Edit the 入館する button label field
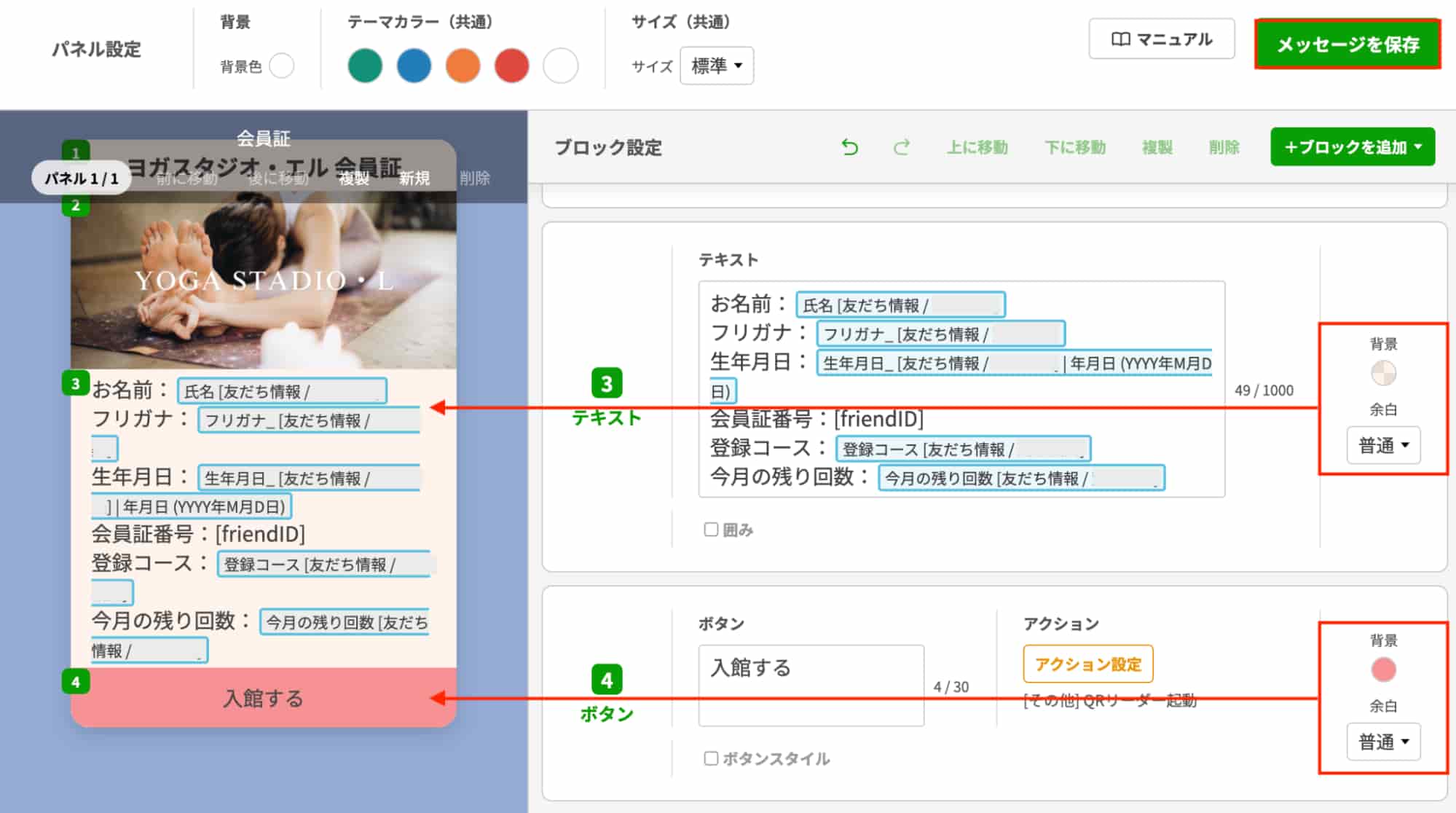The image size is (1456, 813). tap(810, 685)
